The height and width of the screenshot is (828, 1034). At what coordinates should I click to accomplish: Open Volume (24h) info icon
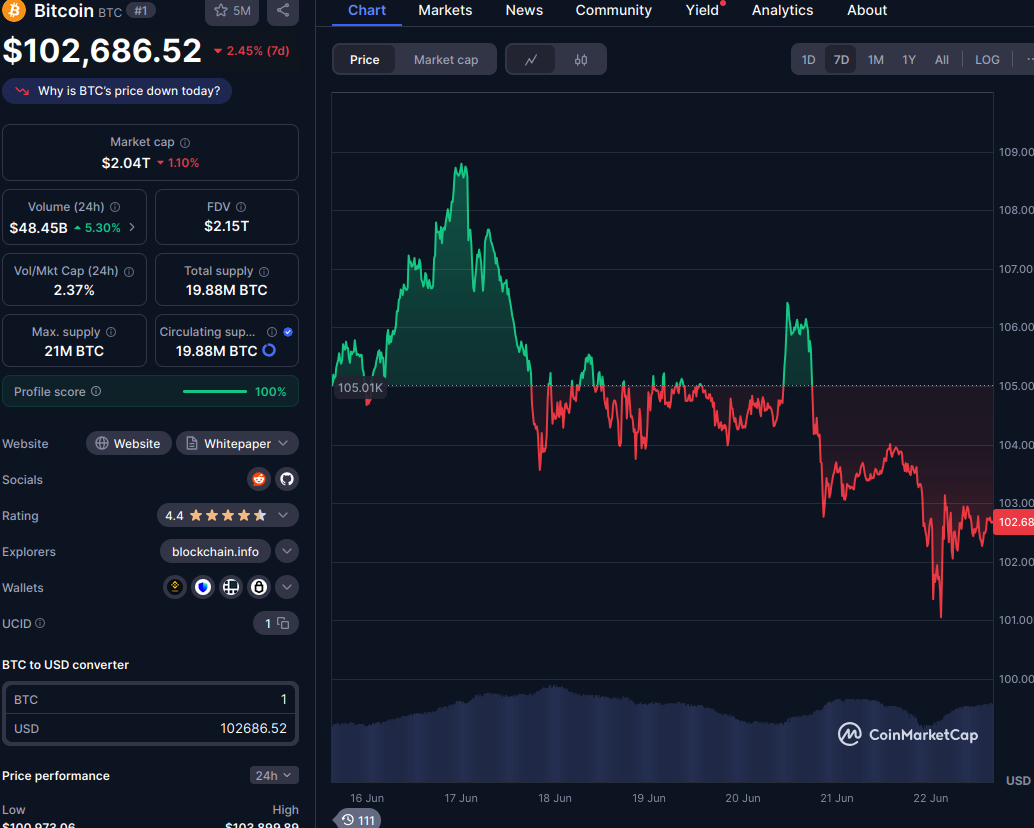(115, 207)
